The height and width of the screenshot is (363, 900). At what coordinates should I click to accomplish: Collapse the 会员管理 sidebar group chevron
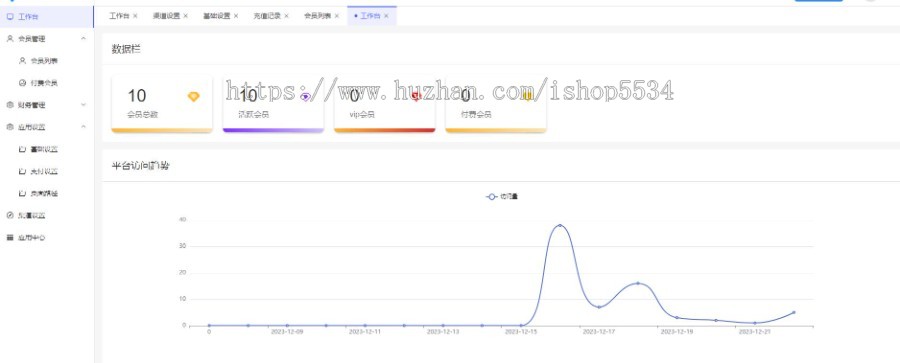(83, 38)
